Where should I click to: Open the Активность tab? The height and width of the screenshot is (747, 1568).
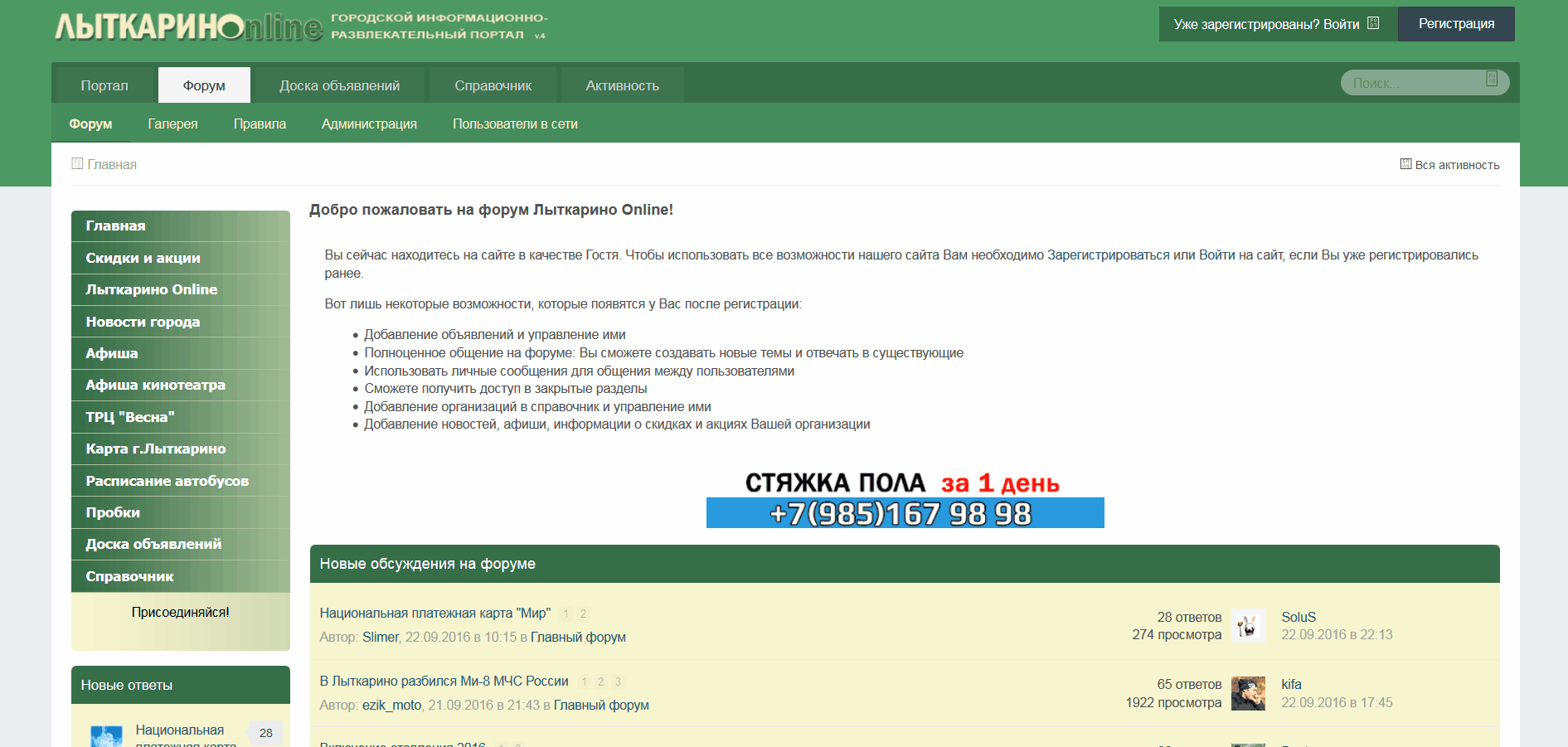[623, 85]
